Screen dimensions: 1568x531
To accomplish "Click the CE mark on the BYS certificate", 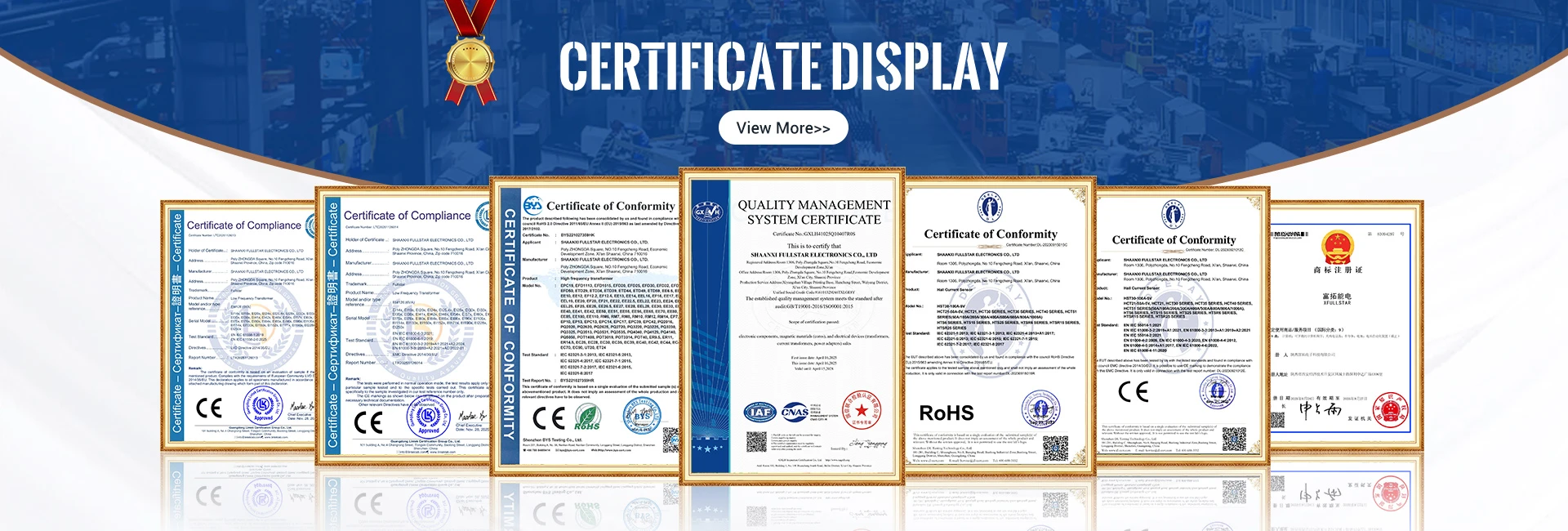I will (x=548, y=417).
